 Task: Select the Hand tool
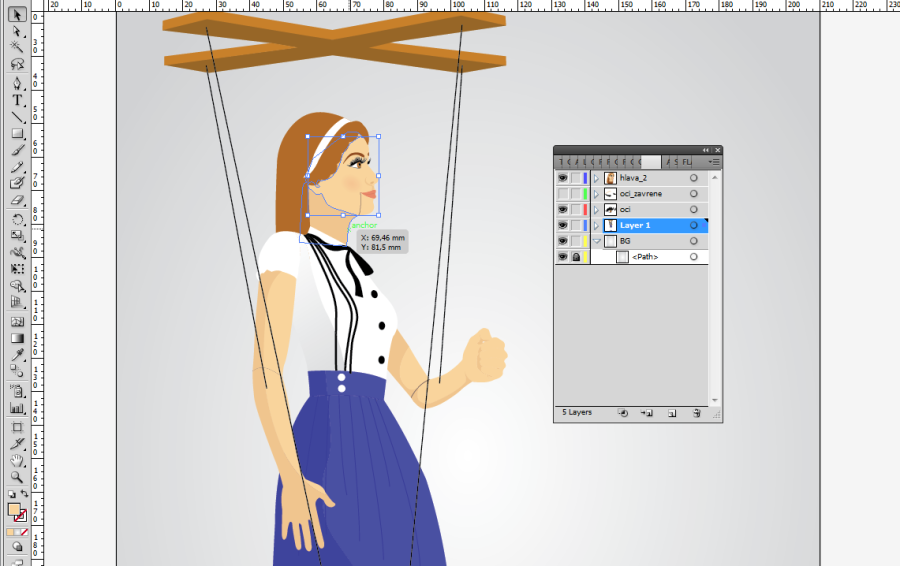tap(18, 460)
